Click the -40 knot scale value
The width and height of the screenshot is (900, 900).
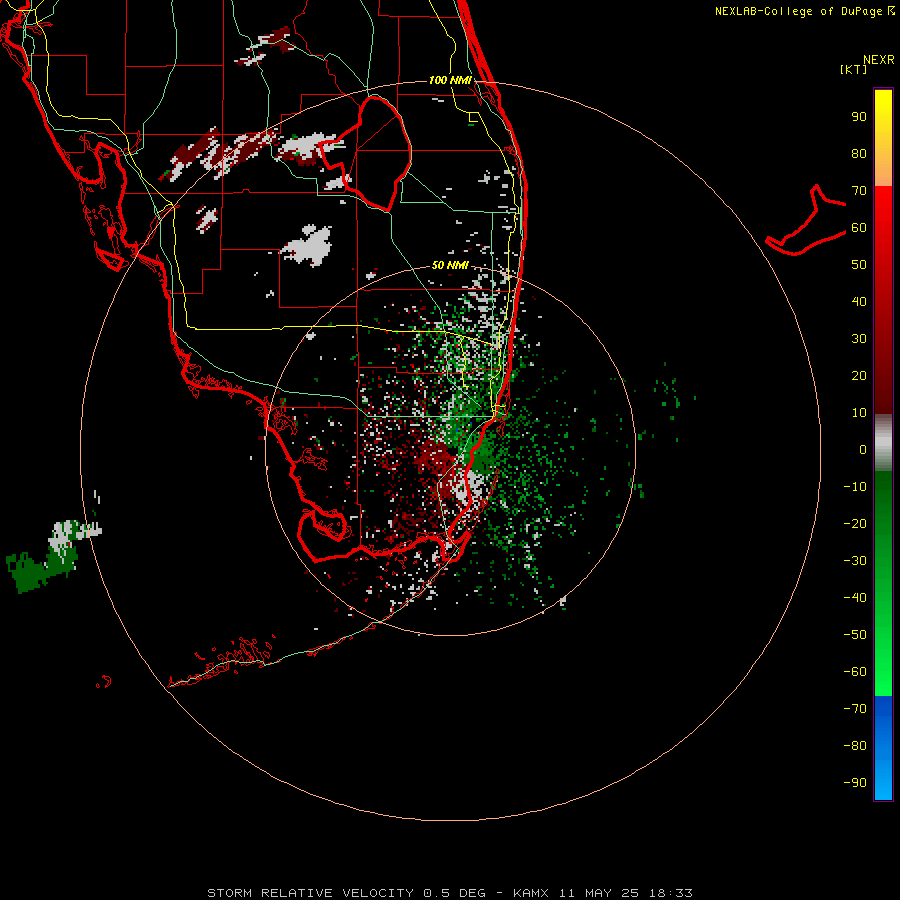855,598
